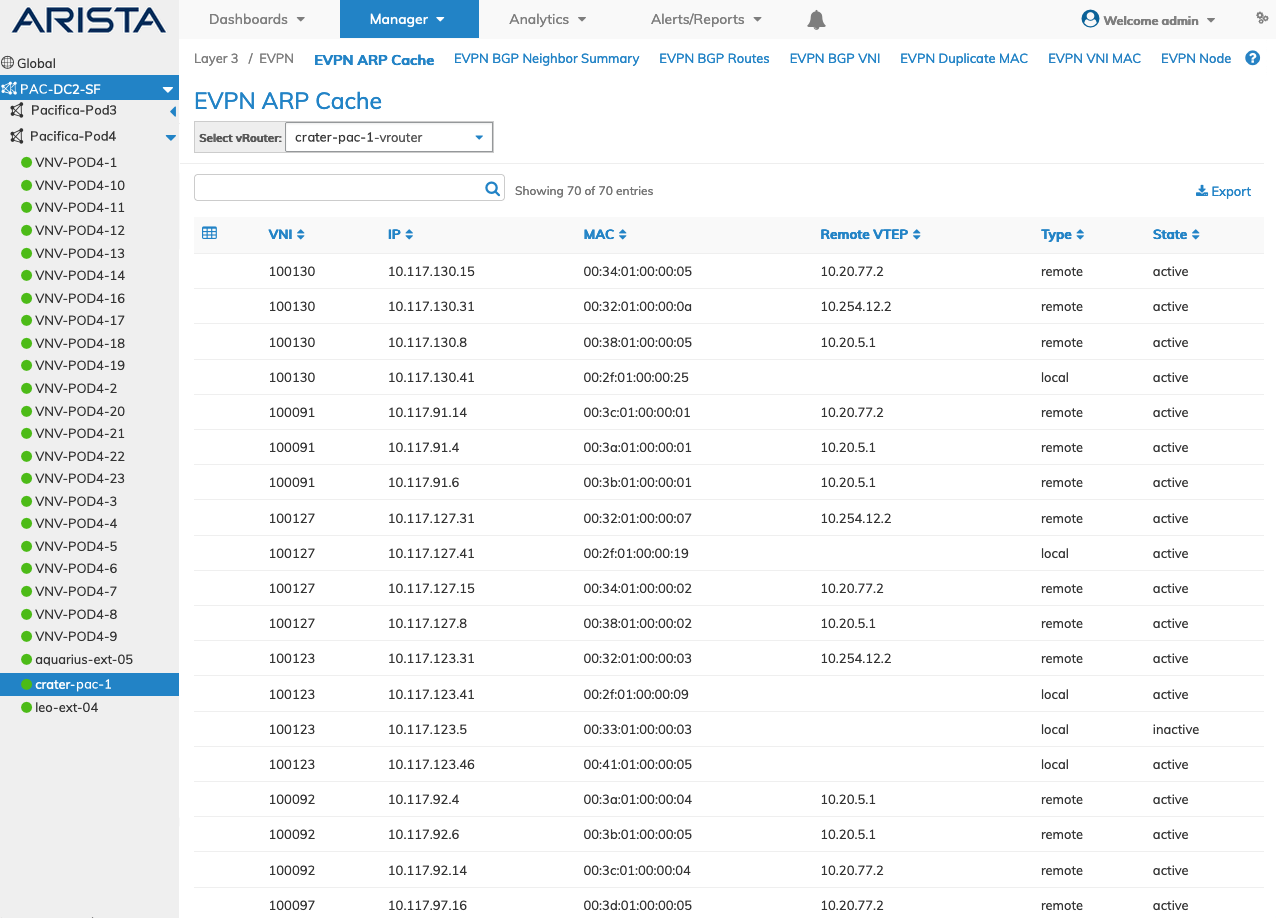This screenshot has height=918, width=1276.
Task: Click the EVPN breadcrumb
Action: pyautogui.click(x=276, y=59)
